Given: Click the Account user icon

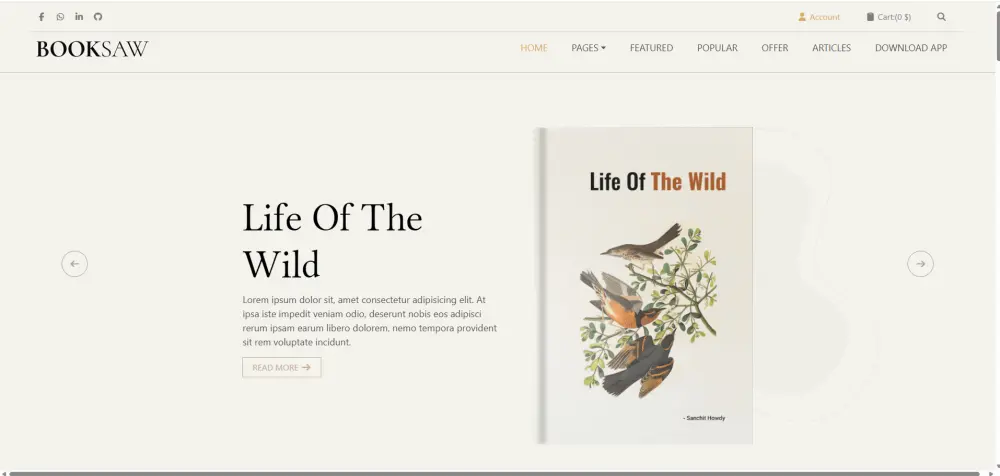Looking at the screenshot, I should [802, 17].
